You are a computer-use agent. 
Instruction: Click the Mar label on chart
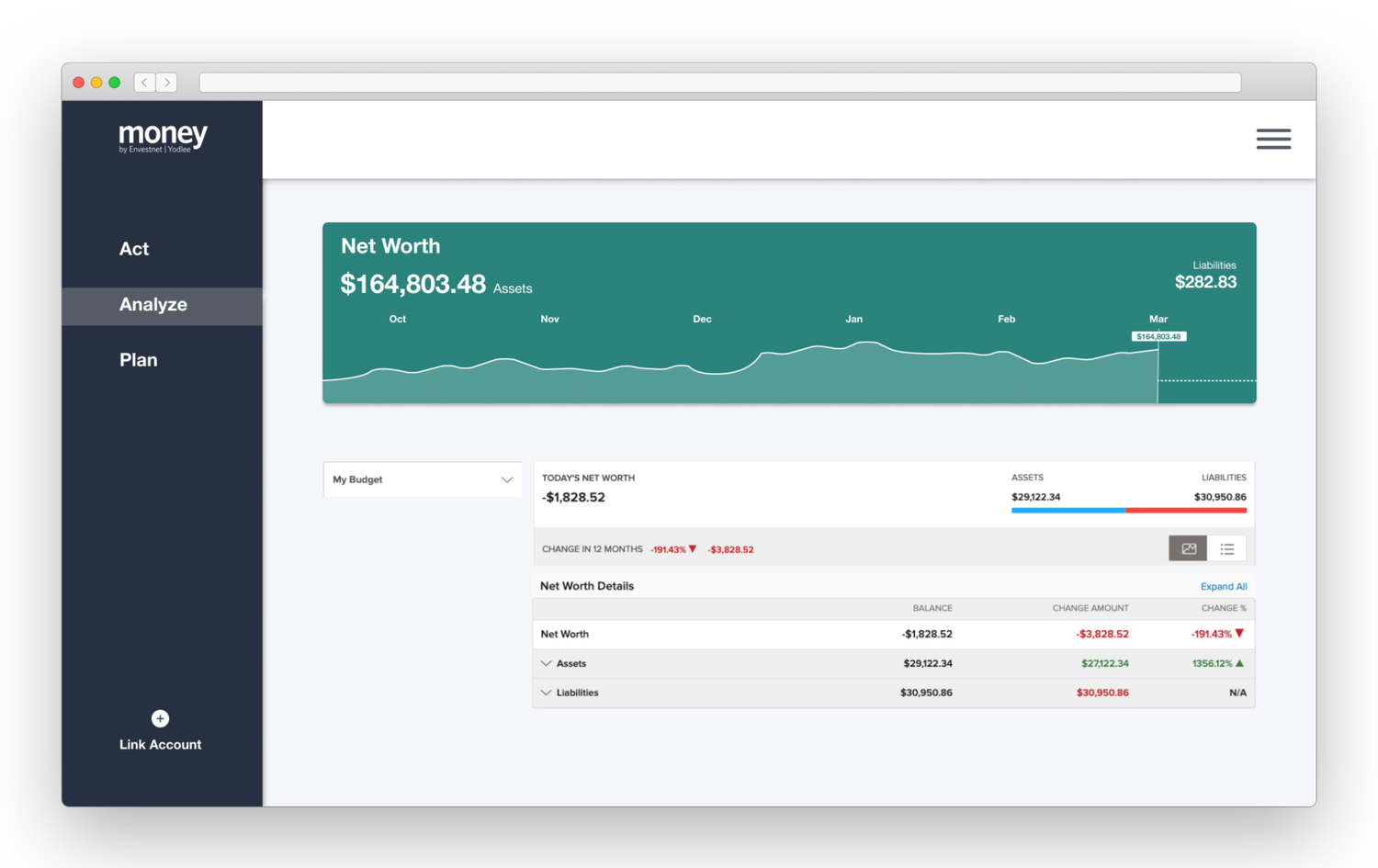click(x=1158, y=319)
